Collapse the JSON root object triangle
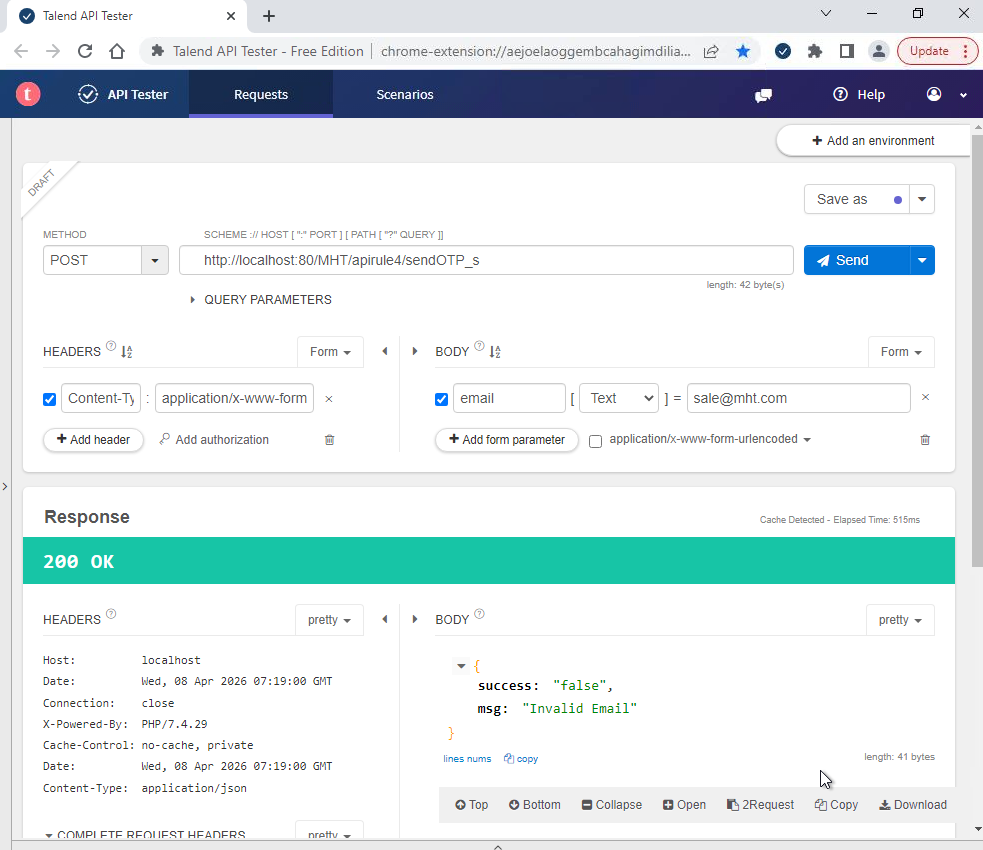983x850 pixels. click(x=461, y=666)
